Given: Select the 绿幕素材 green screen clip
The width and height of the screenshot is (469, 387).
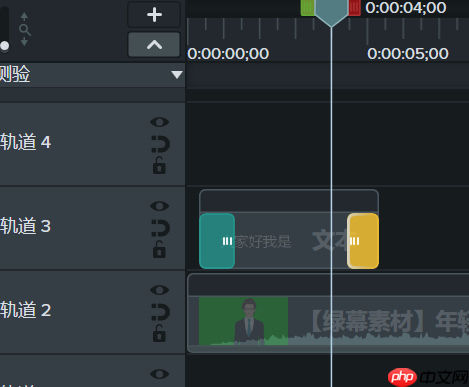Looking at the screenshot, I should [x=328, y=313].
